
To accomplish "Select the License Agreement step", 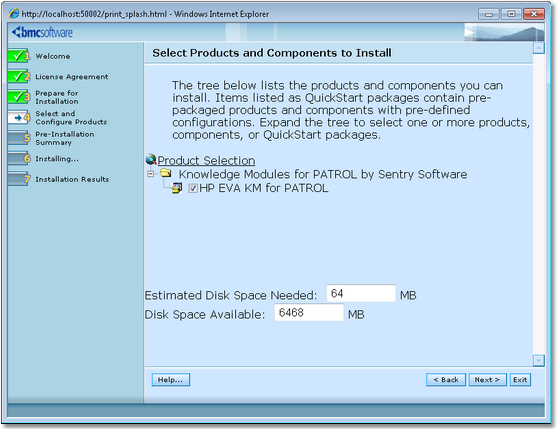I will 72,77.
